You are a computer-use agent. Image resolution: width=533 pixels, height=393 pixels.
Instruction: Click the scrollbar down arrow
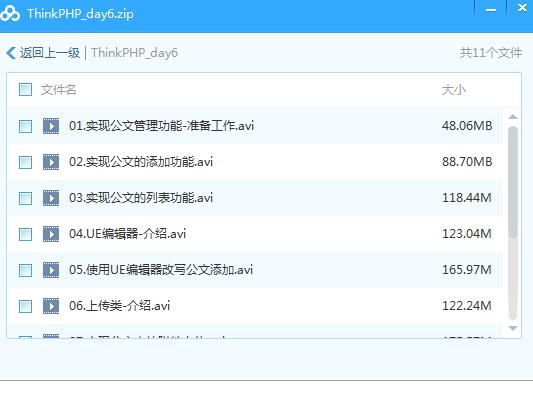point(513,328)
